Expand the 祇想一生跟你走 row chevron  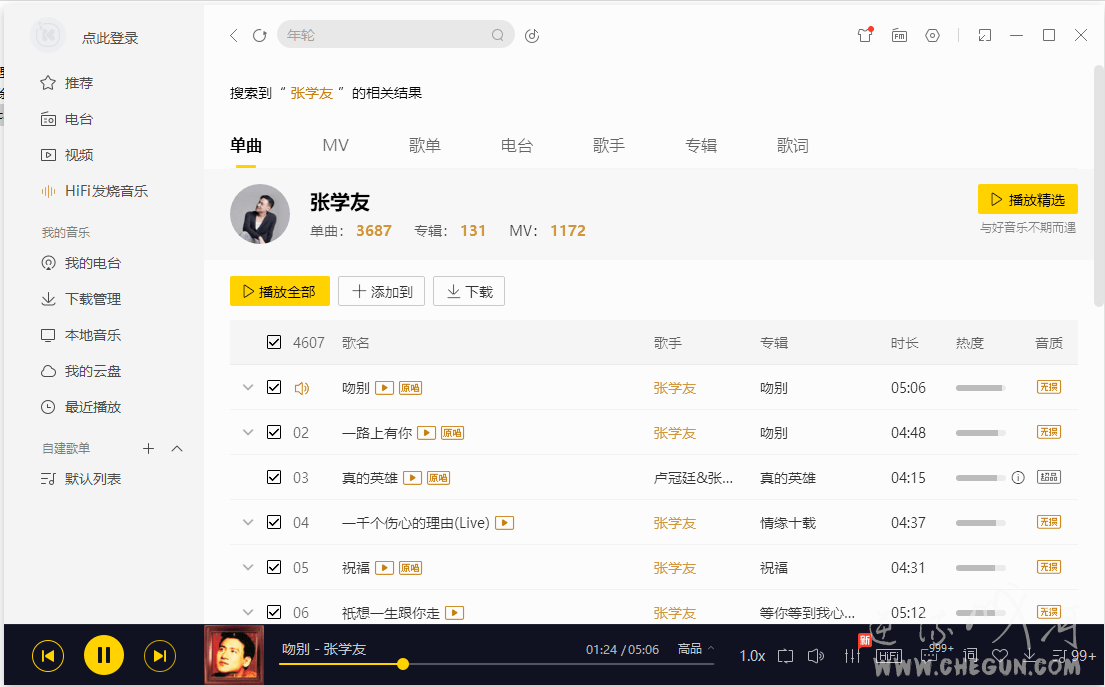point(248,613)
